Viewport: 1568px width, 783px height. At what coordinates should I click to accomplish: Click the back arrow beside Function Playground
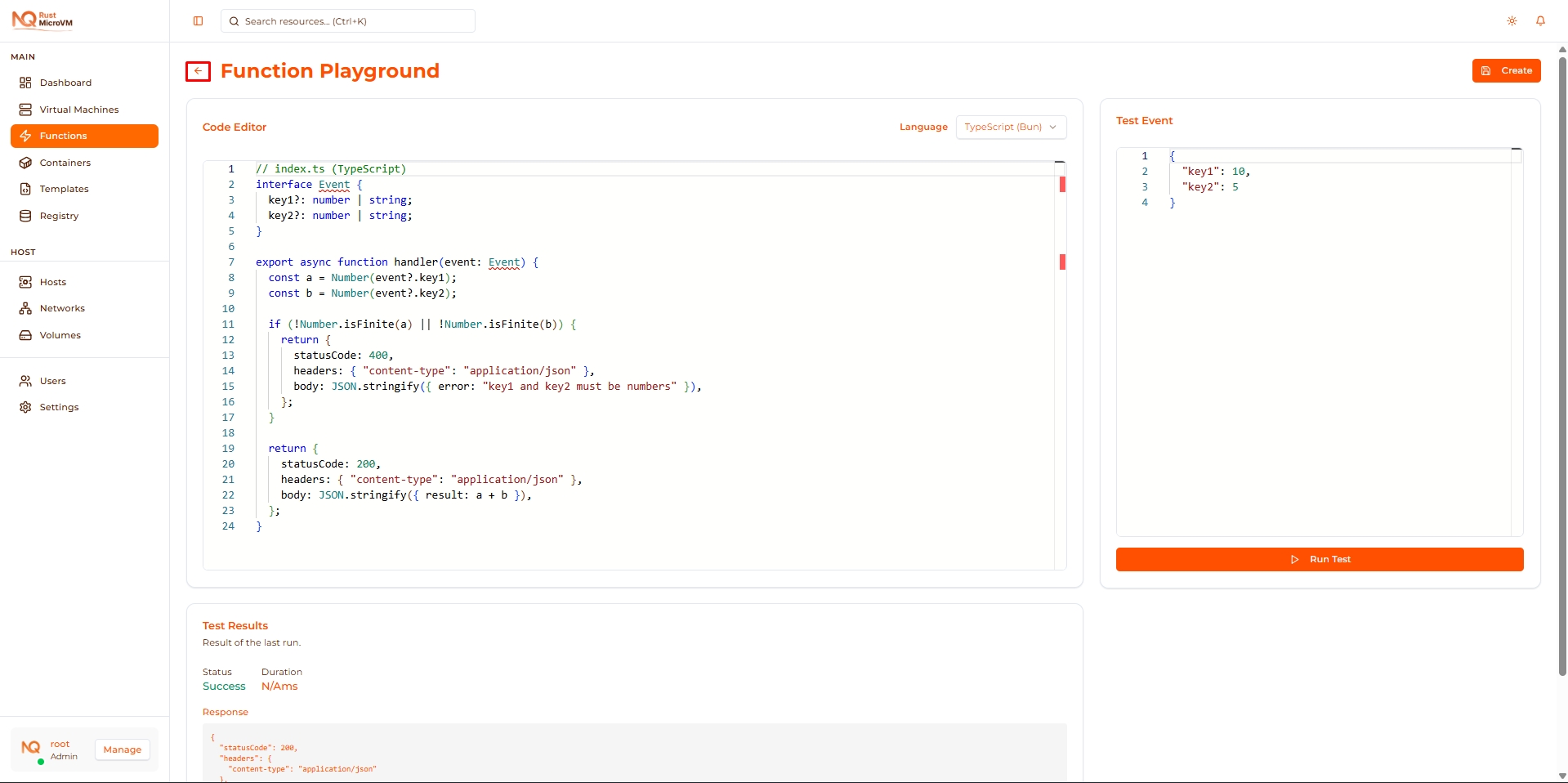tap(198, 72)
